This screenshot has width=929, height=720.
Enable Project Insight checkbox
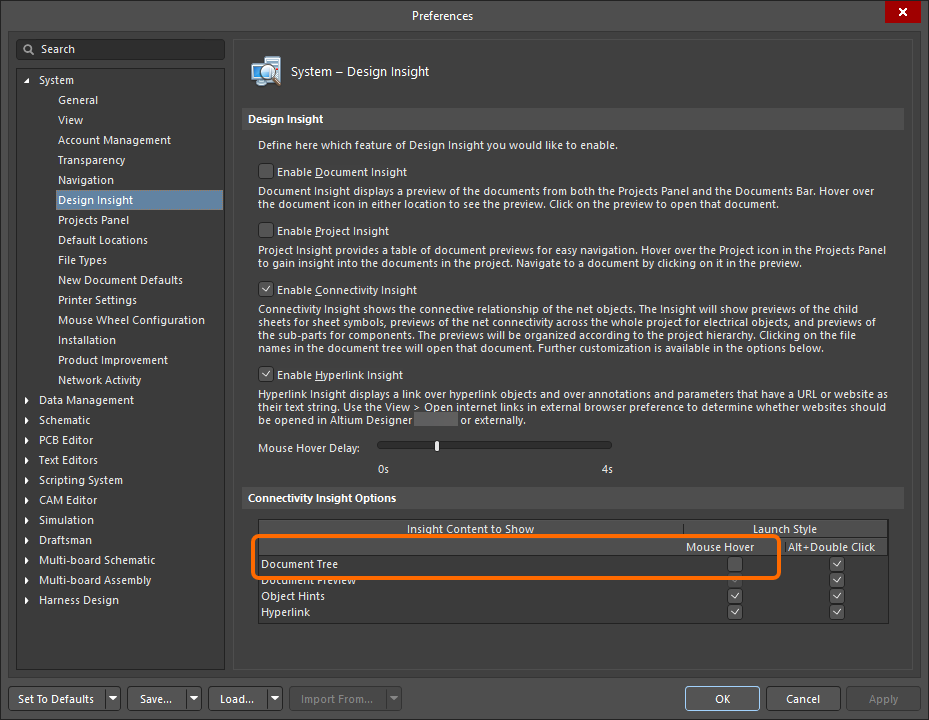266,230
